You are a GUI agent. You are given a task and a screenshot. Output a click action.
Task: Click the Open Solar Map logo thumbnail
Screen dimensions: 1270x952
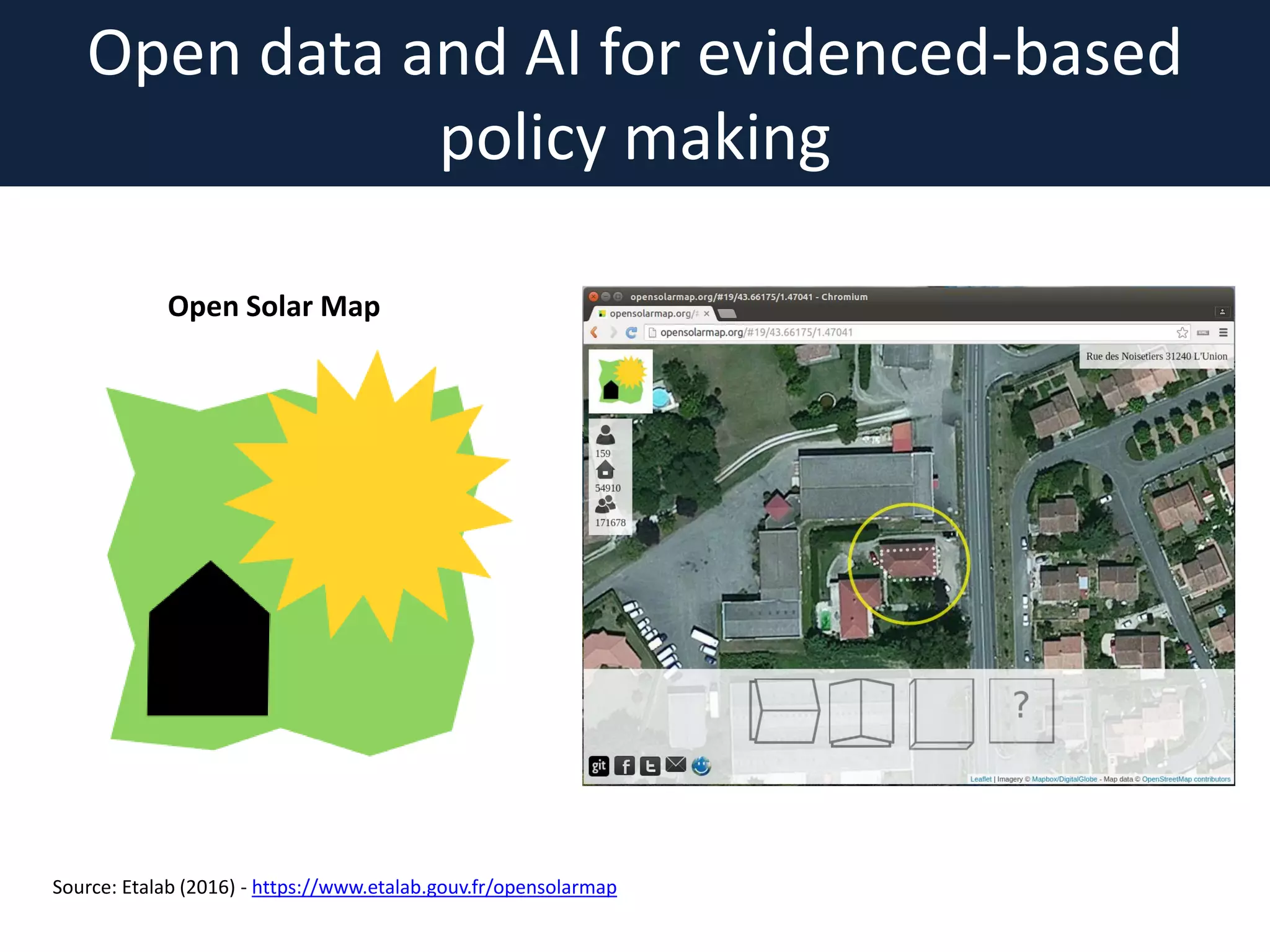621,381
